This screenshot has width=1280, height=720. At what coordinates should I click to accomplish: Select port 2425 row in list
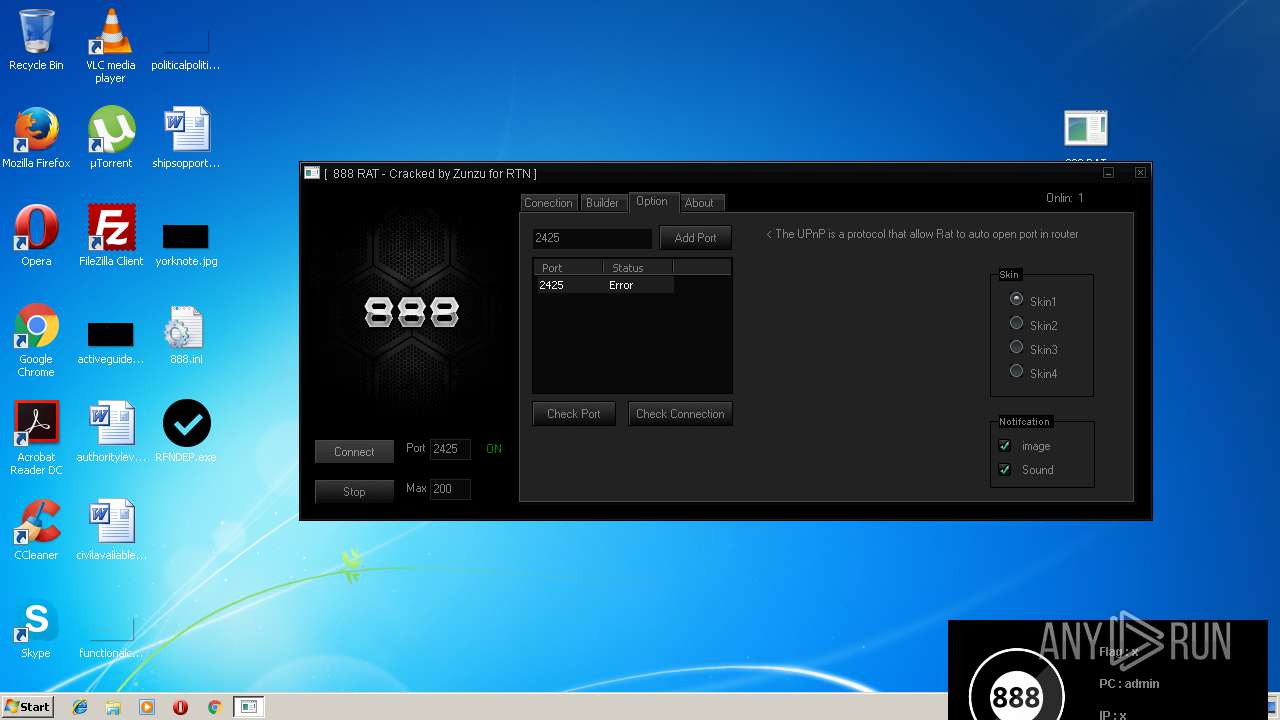(x=604, y=285)
